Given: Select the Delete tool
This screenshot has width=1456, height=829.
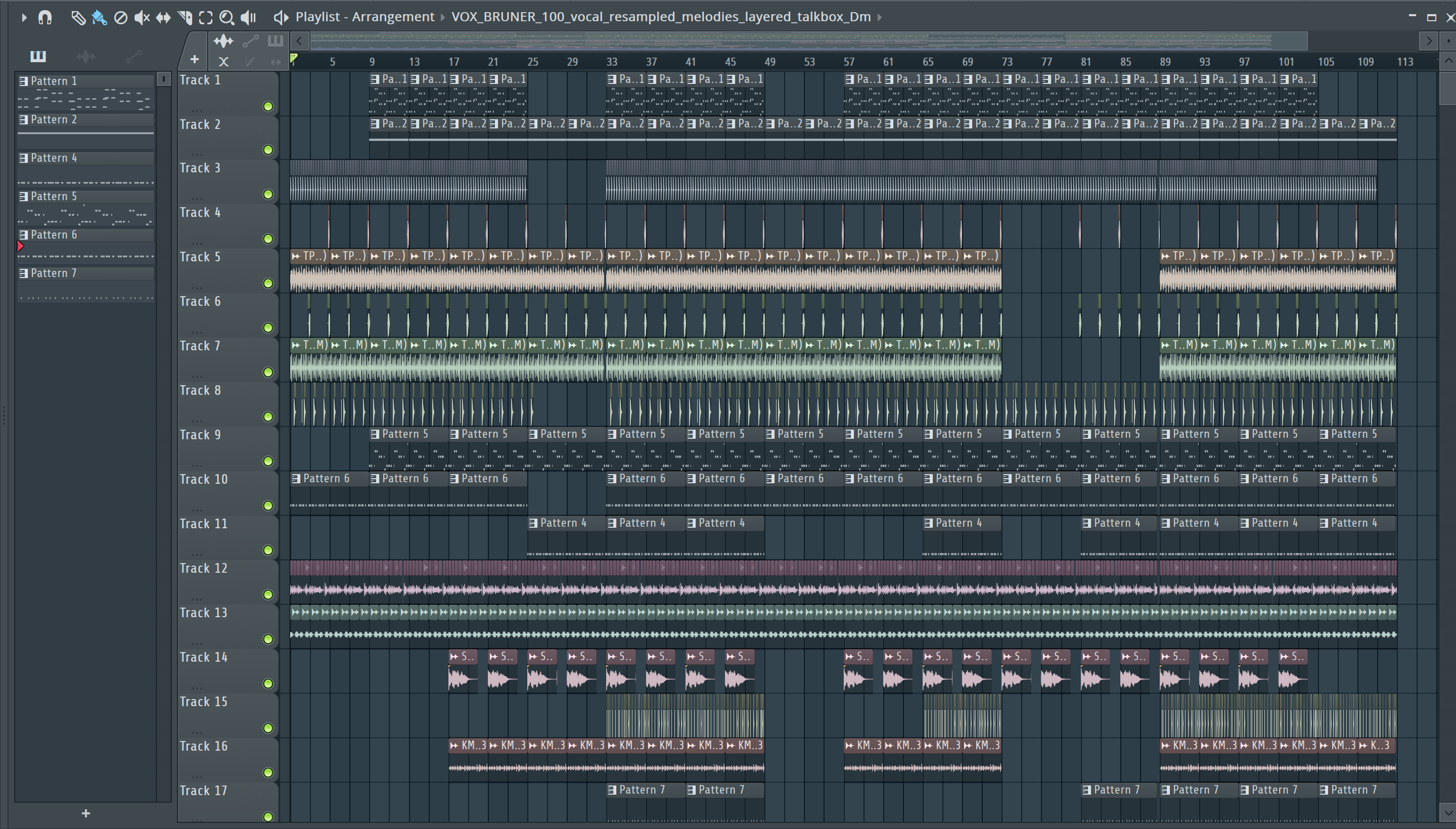Looking at the screenshot, I should coord(121,18).
